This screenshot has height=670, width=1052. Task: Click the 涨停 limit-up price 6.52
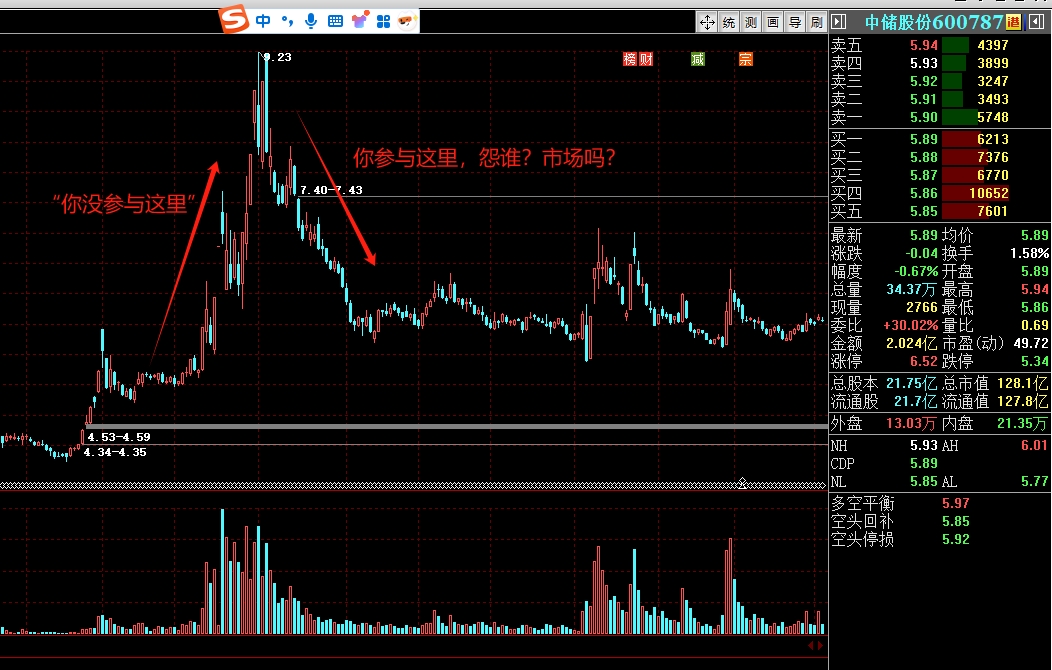(924, 361)
